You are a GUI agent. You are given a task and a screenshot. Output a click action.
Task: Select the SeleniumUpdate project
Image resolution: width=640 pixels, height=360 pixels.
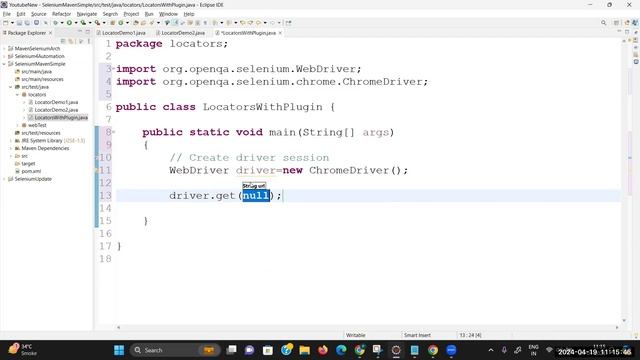[x=33, y=179]
